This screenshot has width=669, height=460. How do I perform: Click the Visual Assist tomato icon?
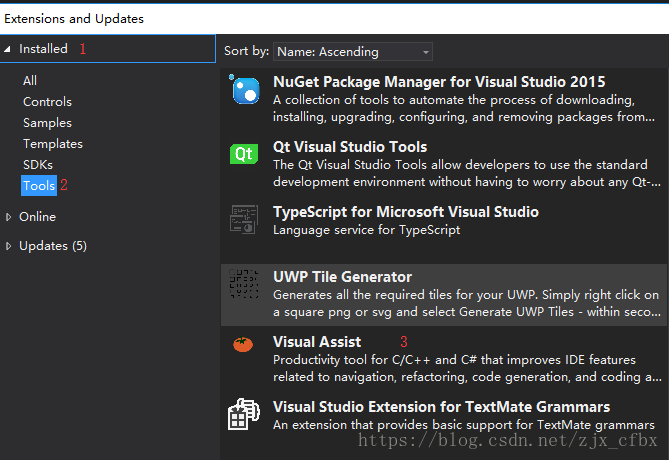click(x=243, y=344)
